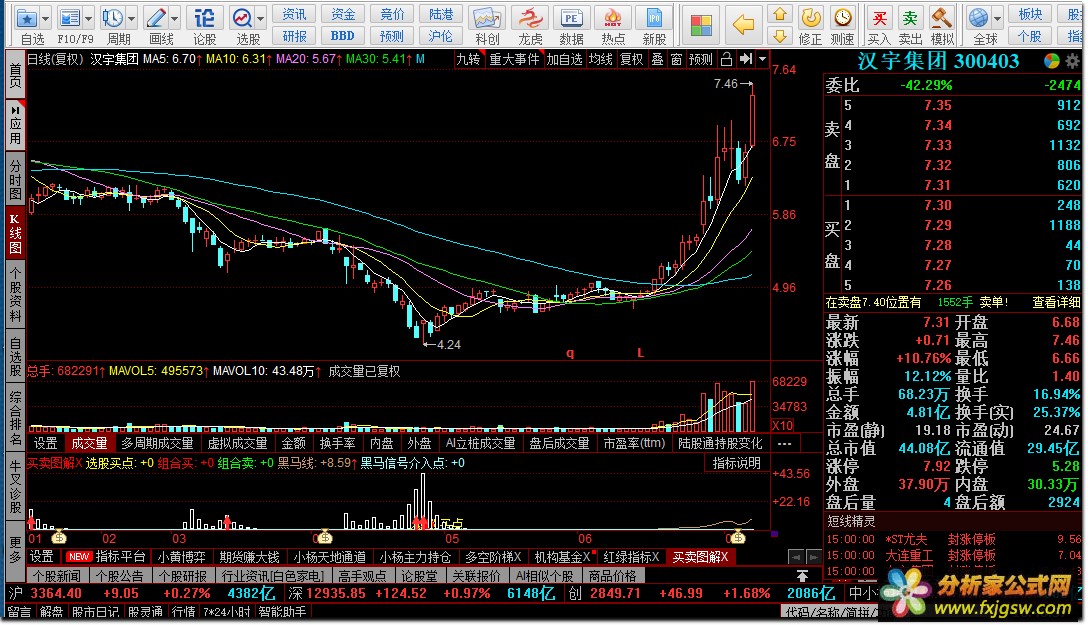Click the 周期 clock period icon
Image resolution: width=1088 pixels, height=625 pixels.
pos(112,17)
